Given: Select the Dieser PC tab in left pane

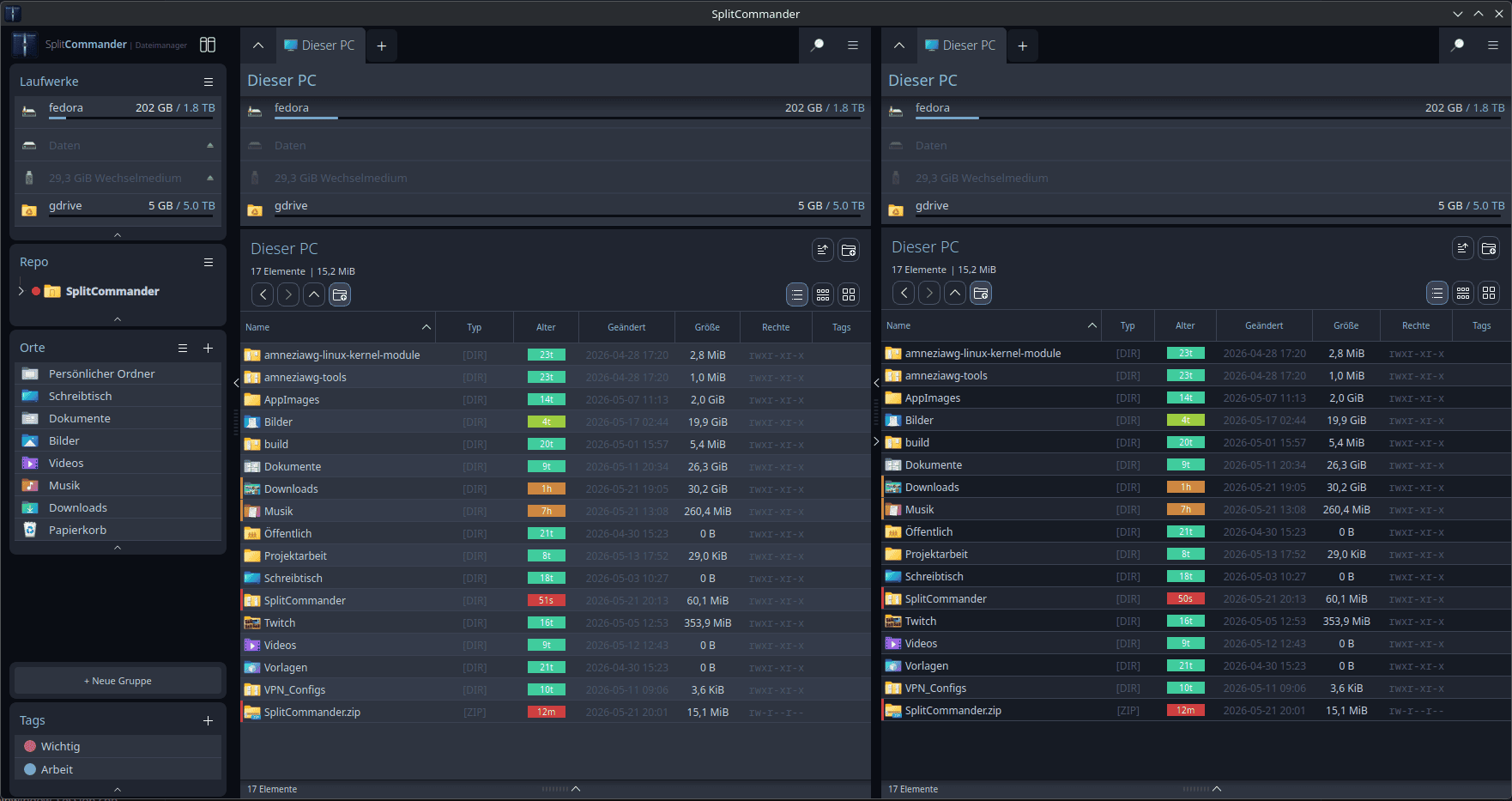Looking at the screenshot, I should [320, 46].
